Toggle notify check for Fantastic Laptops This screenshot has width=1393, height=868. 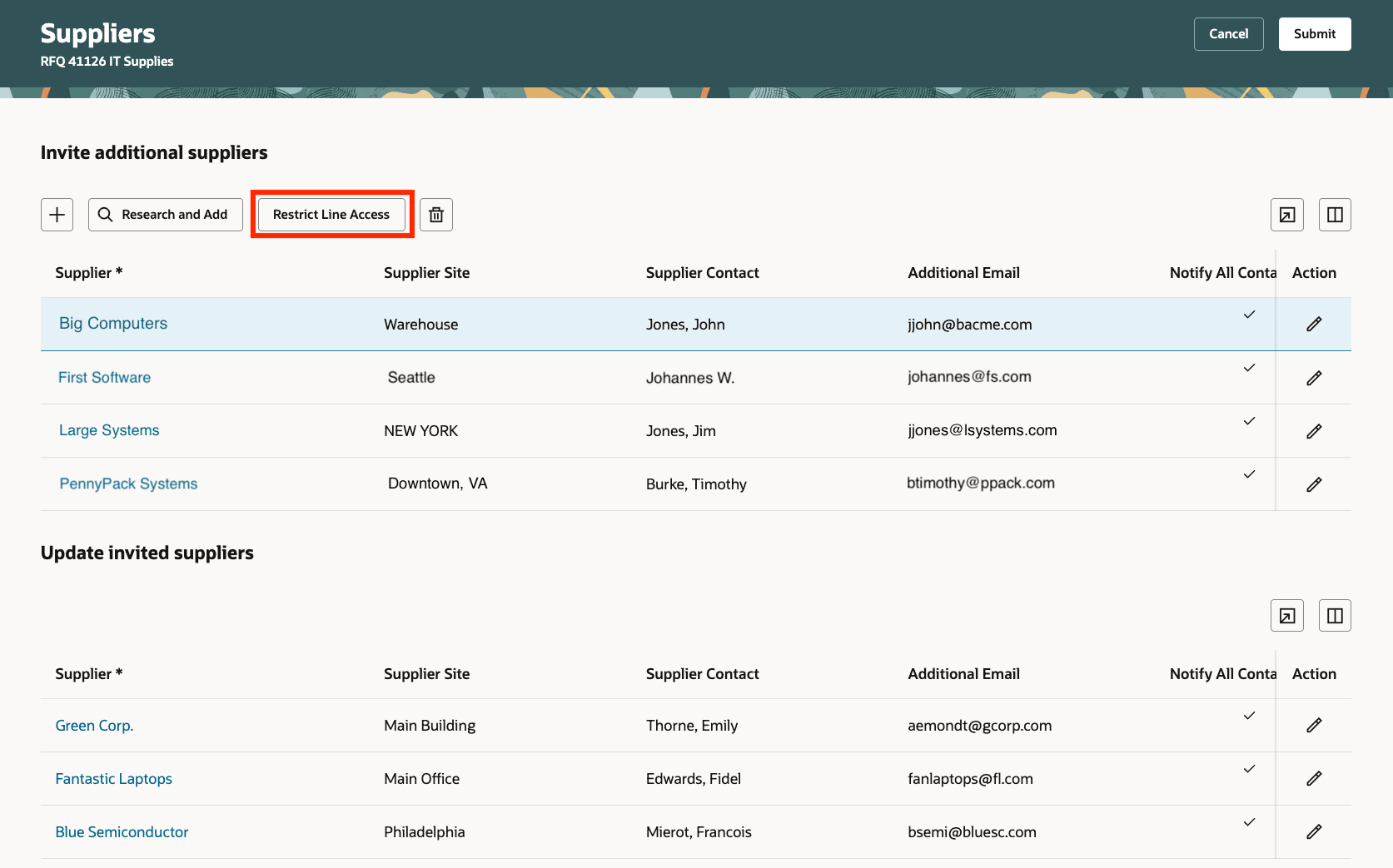coord(1249,769)
